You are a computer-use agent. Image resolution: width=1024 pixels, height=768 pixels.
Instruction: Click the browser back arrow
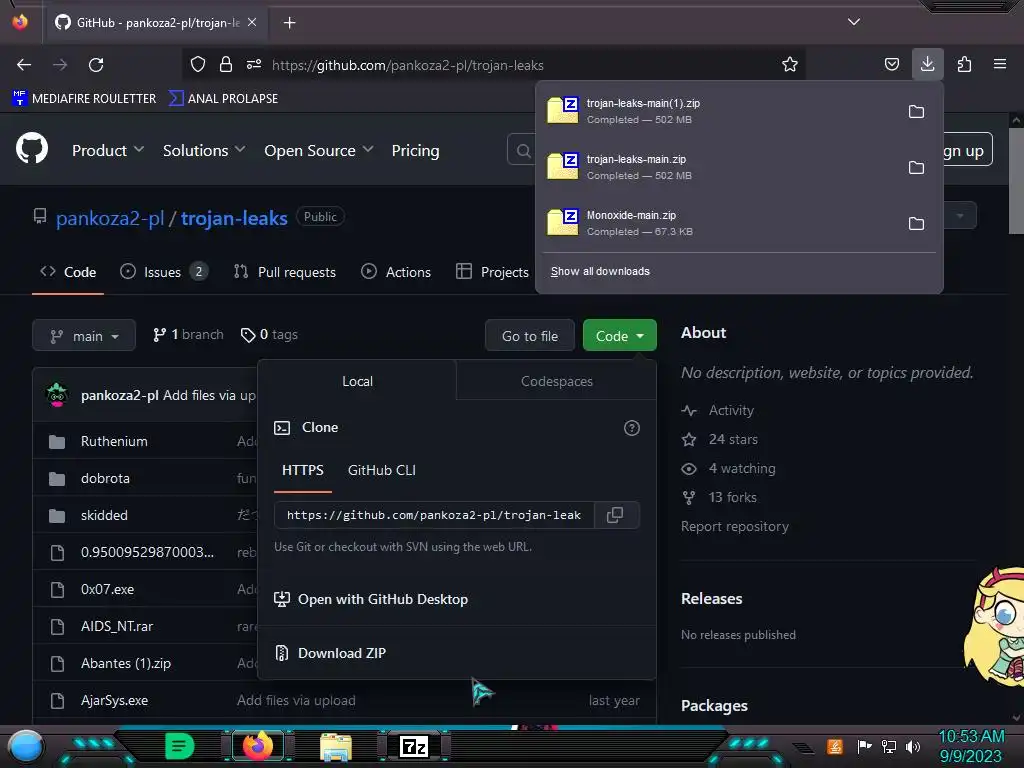click(24, 65)
